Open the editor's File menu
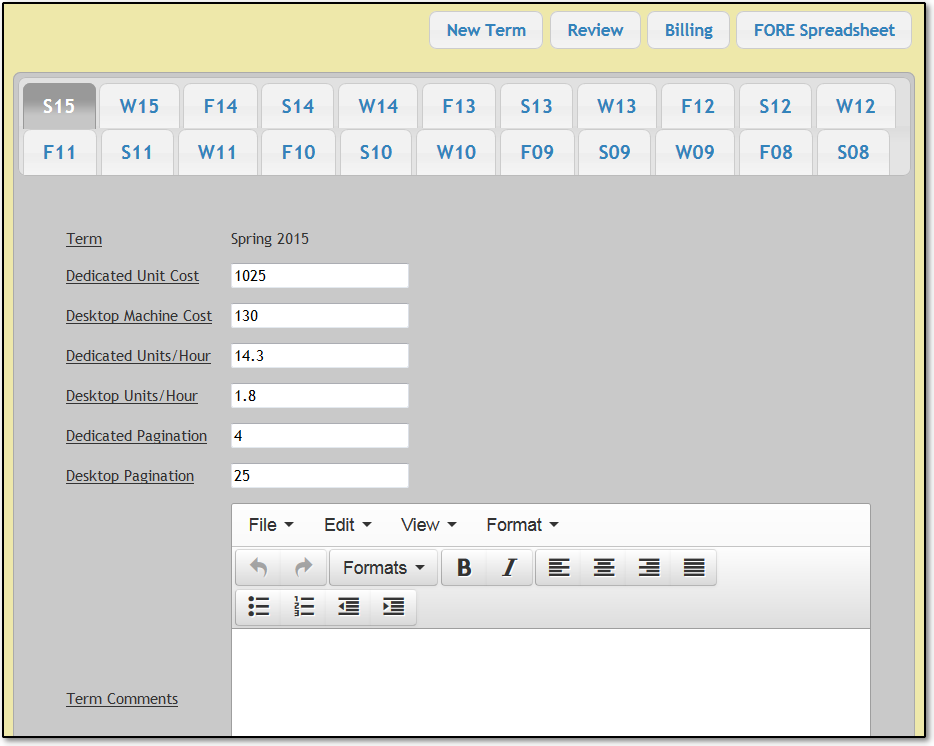Viewport: 934px width, 746px height. (x=271, y=525)
